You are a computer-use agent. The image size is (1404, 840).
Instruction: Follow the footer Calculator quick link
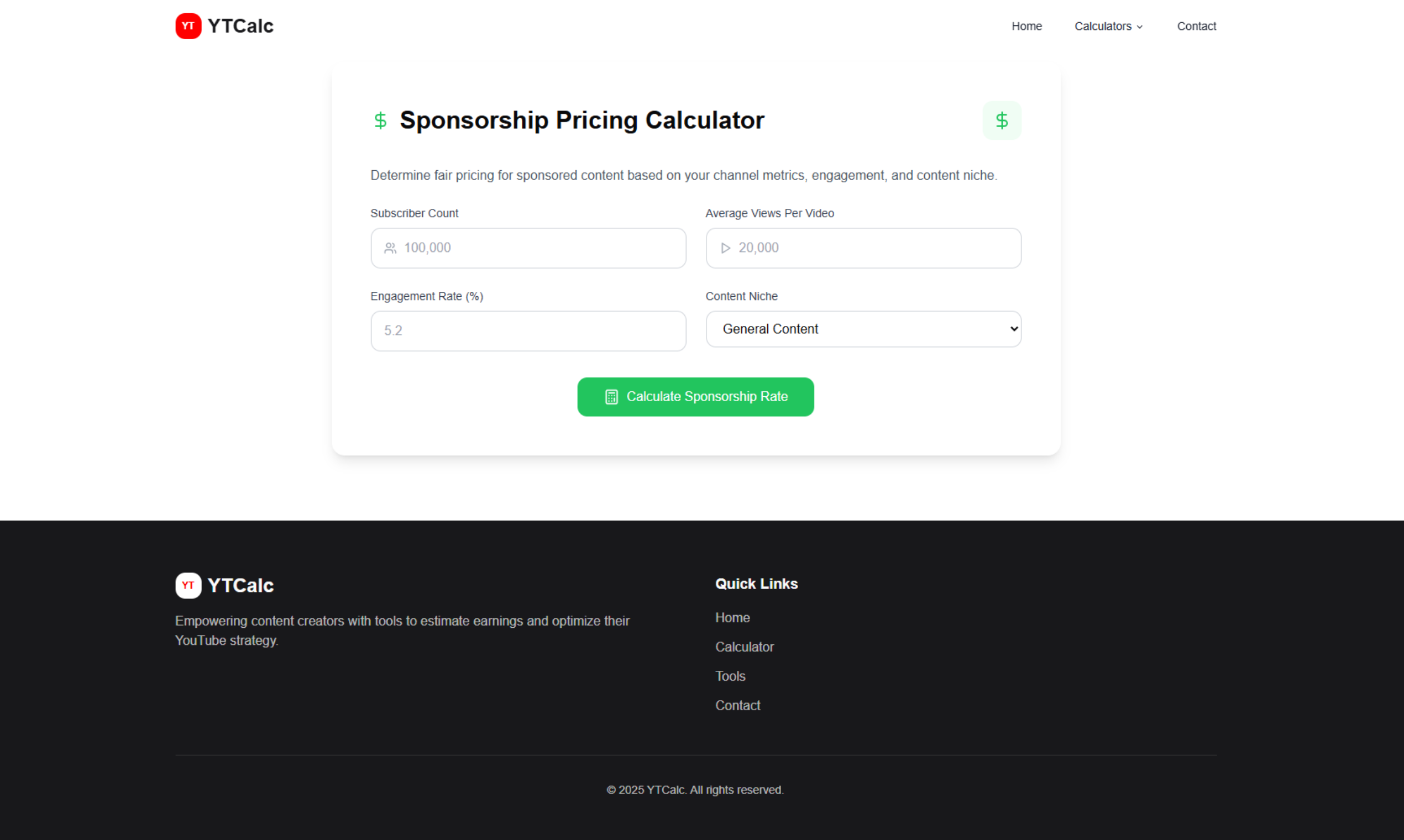click(x=744, y=647)
